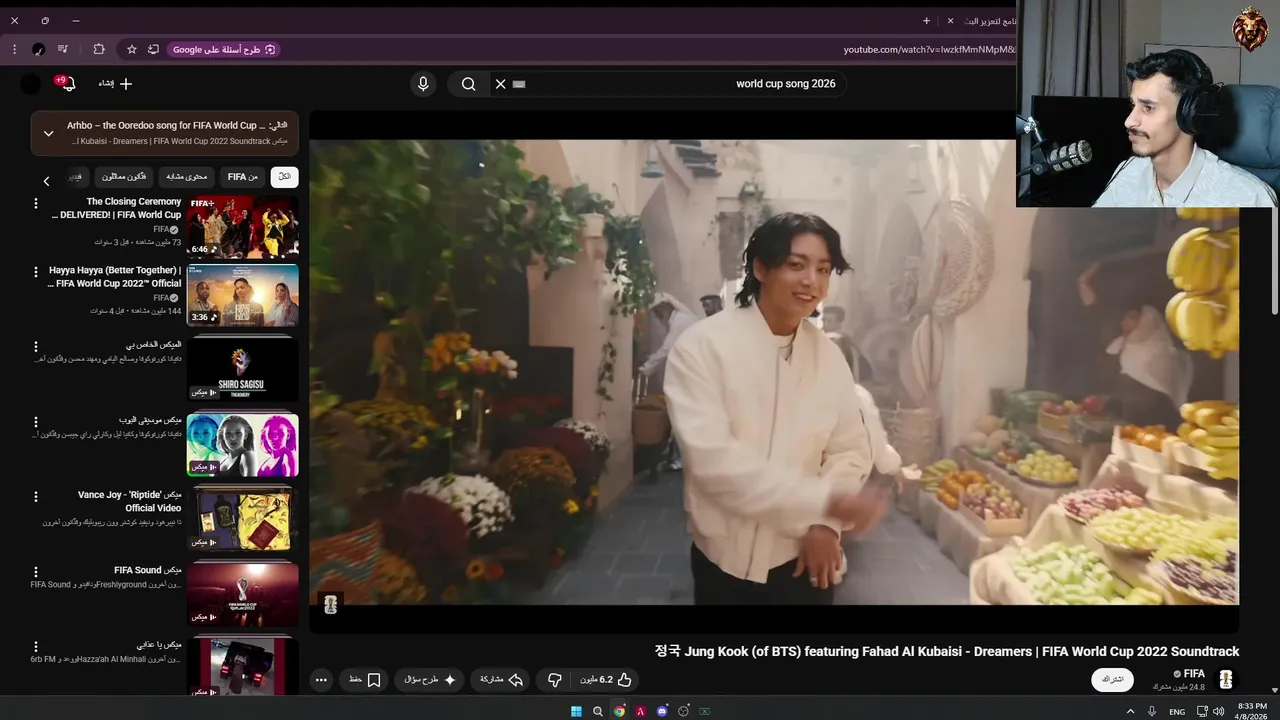This screenshot has height=720, width=1280.
Task: Dislike the video with thumbs down
Action: [555, 680]
